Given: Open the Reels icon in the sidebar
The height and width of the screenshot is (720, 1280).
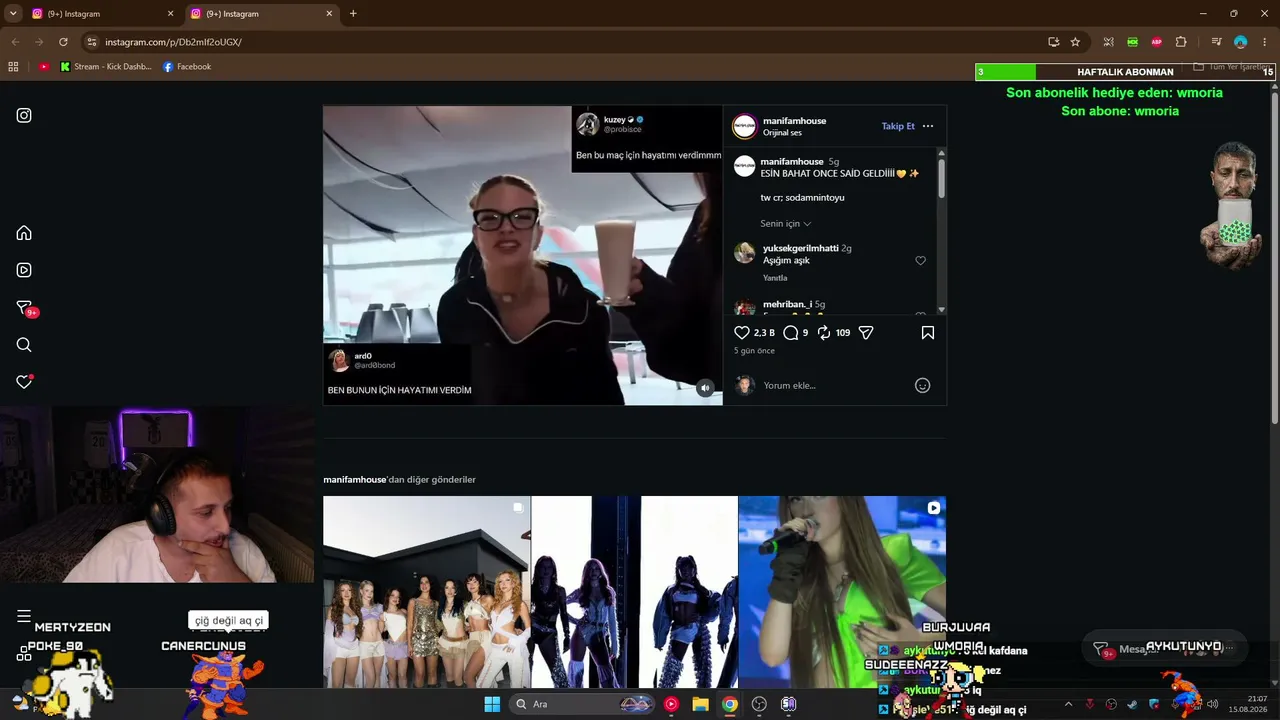Looking at the screenshot, I should point(24,270).
